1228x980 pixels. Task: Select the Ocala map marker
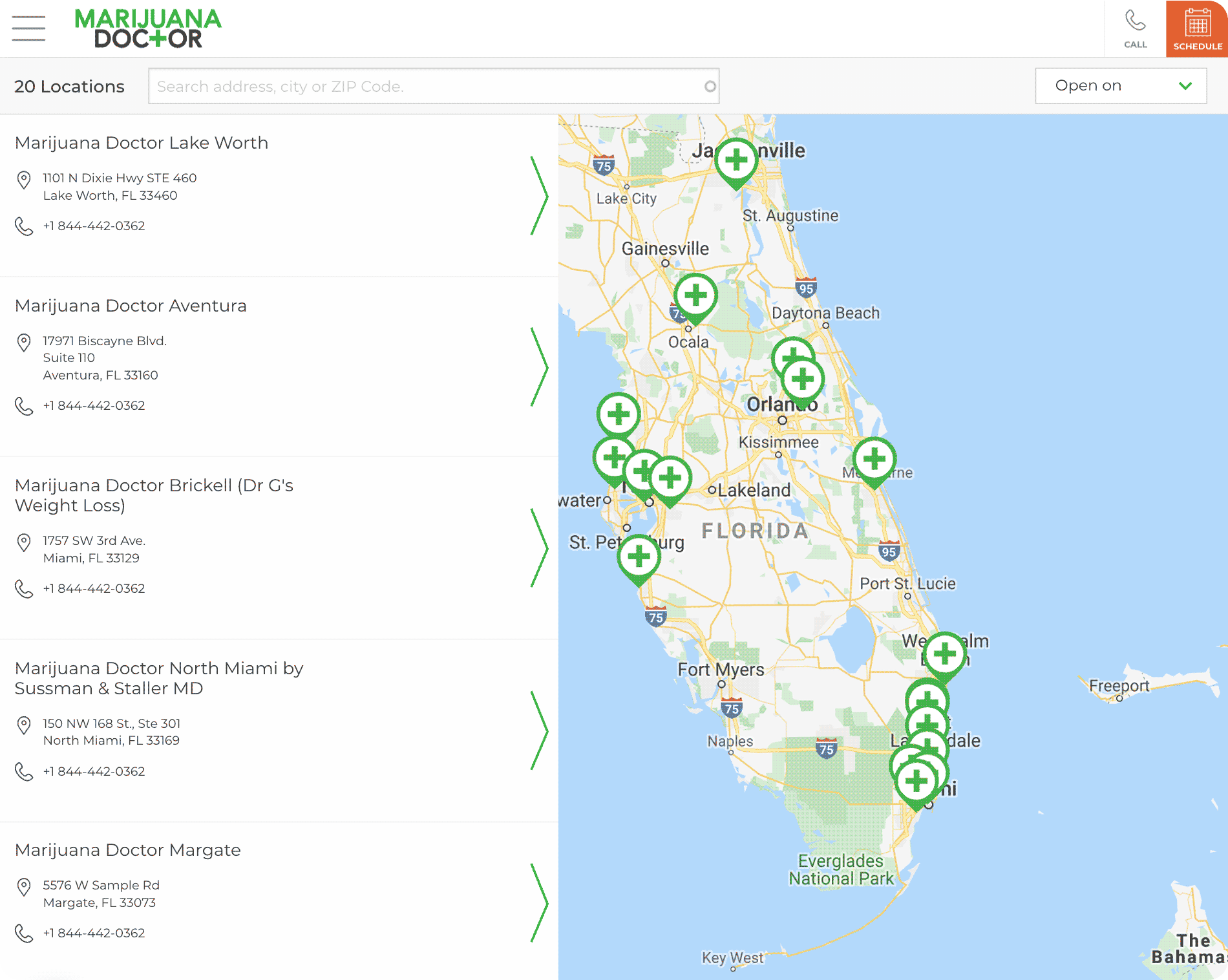point(695,297)
